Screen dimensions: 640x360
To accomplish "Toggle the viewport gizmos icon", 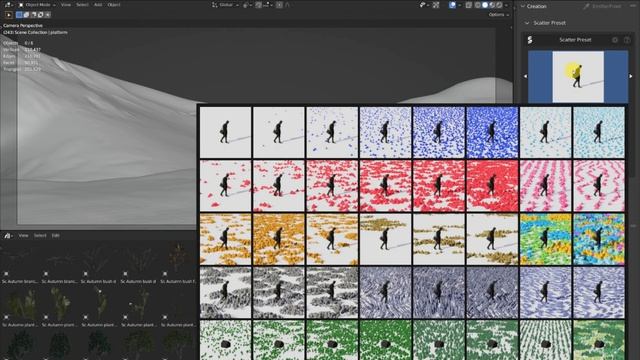I will pos(436,5).
